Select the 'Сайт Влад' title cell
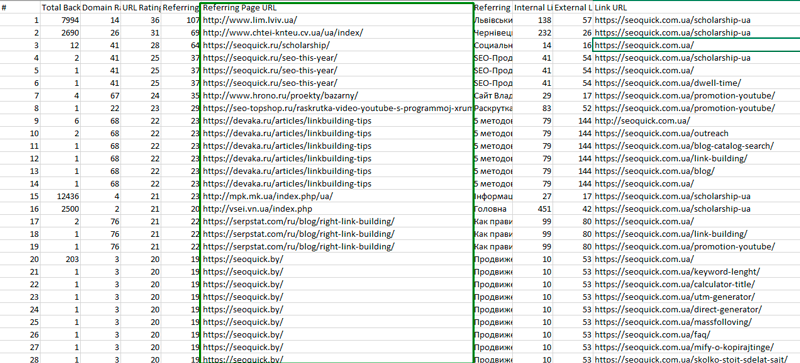 (493, 95)
